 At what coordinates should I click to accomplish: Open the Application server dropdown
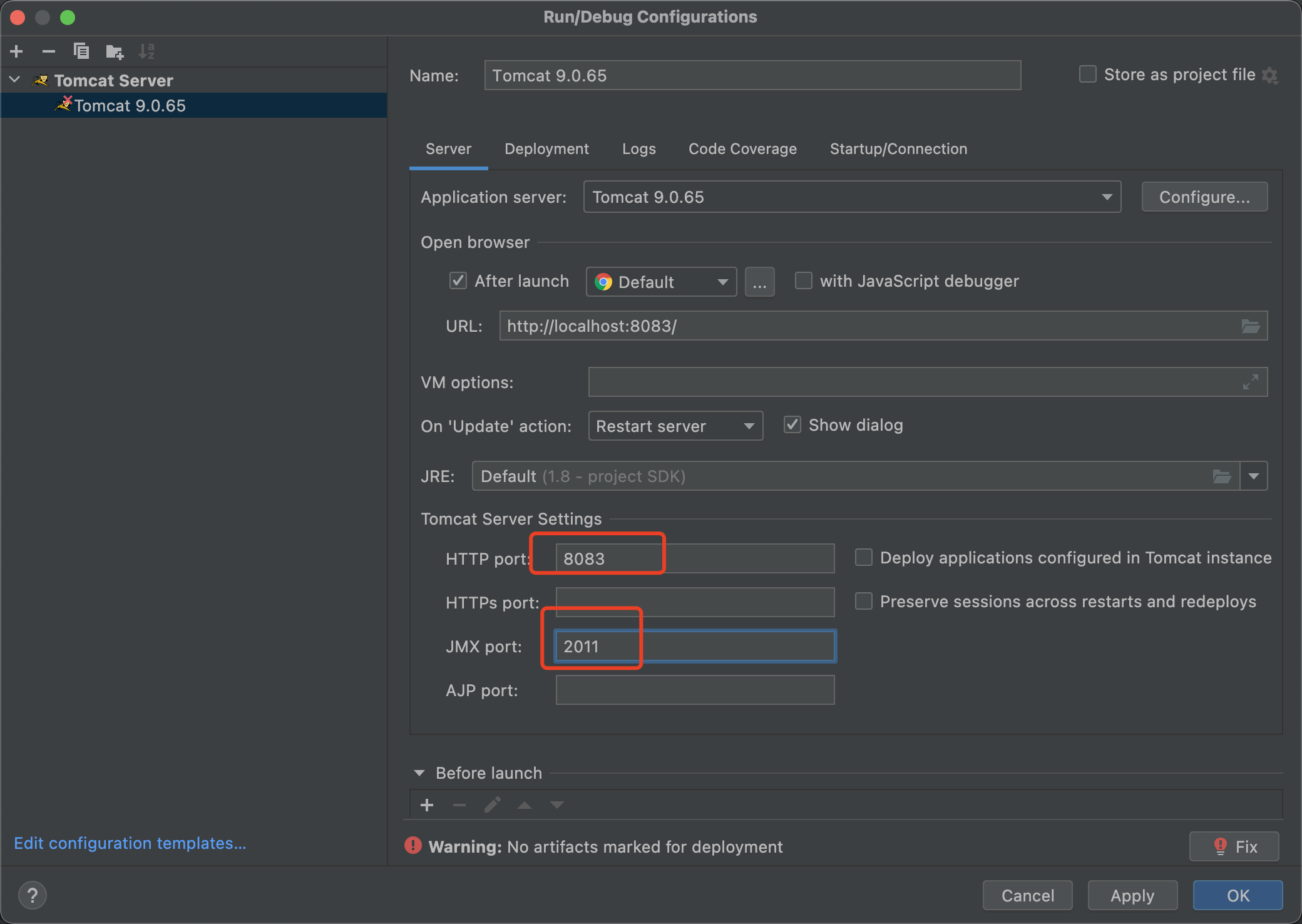[852, 197]
